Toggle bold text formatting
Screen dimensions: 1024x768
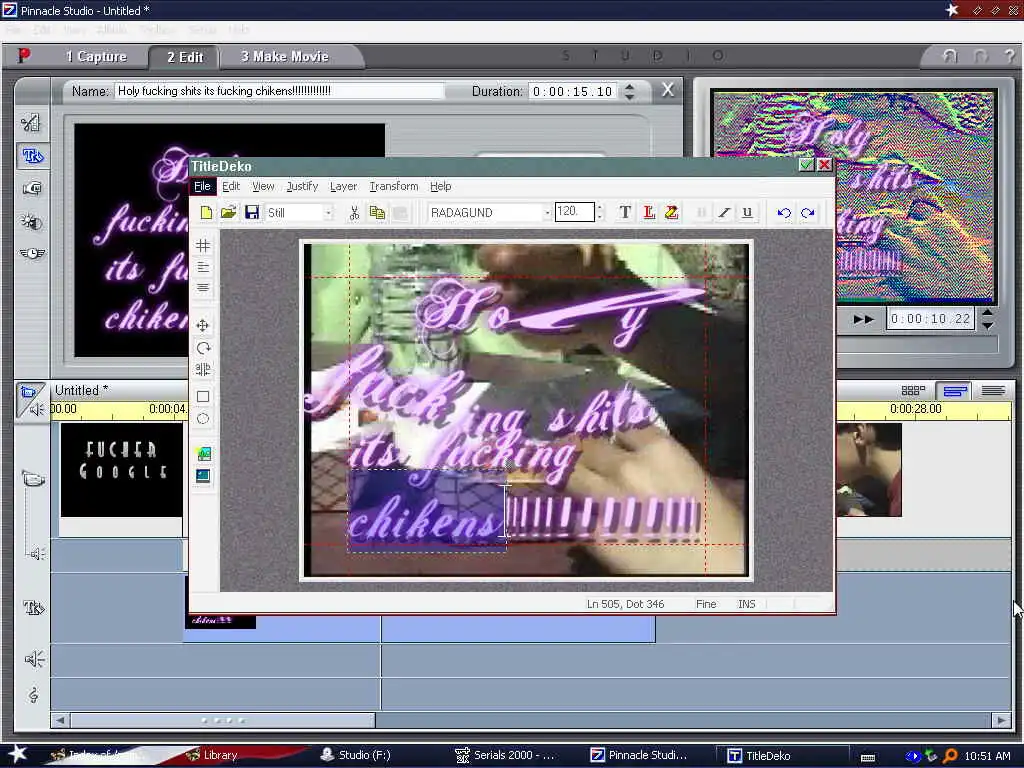[x=701, y=212]
